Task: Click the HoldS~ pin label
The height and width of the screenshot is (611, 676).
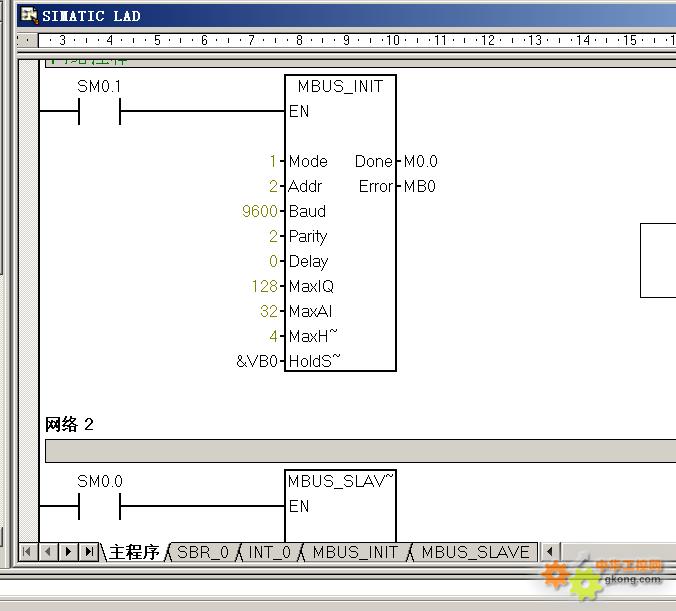Action: (x=314, y=360)
